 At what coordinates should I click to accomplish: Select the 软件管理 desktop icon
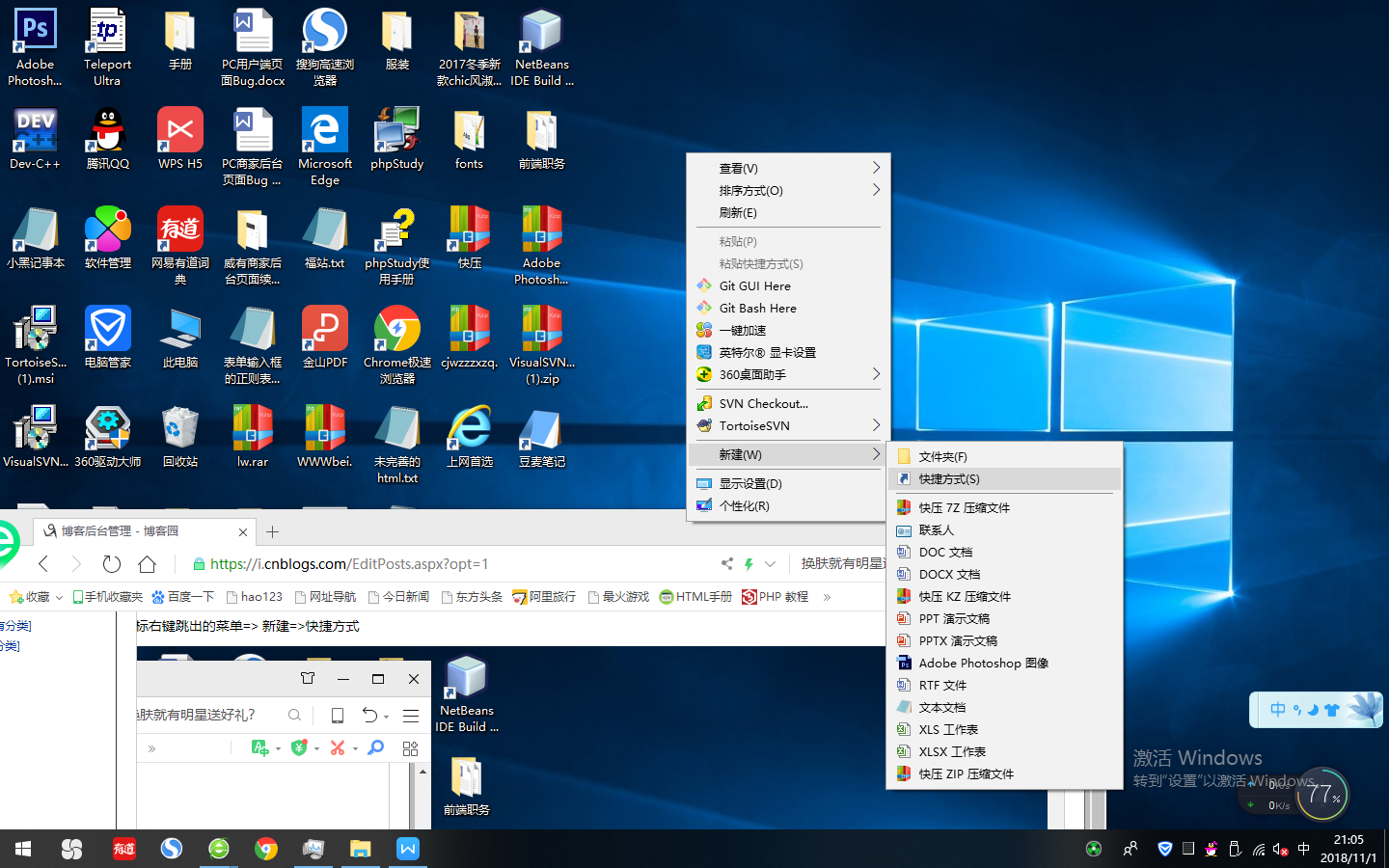point(107,238)
